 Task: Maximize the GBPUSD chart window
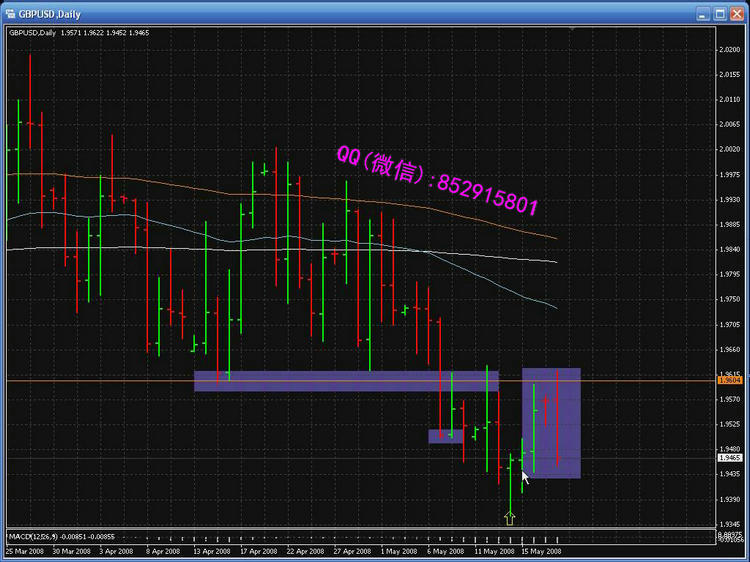coord(718,12)
